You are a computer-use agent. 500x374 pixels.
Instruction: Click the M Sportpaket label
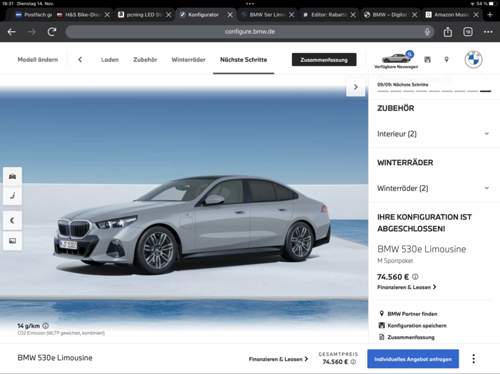tap(395, 261)
